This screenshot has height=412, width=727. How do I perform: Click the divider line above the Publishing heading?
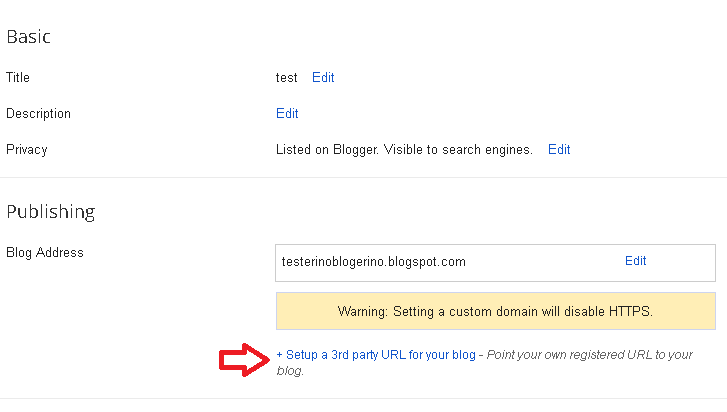(363, 178)
